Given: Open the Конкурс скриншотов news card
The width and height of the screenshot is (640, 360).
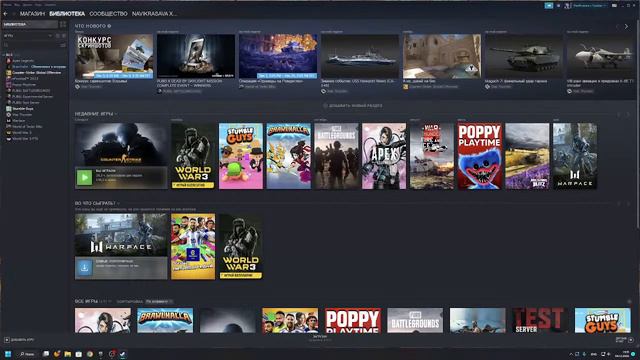Looking at the screenshot, I should [x=114, y=56].
